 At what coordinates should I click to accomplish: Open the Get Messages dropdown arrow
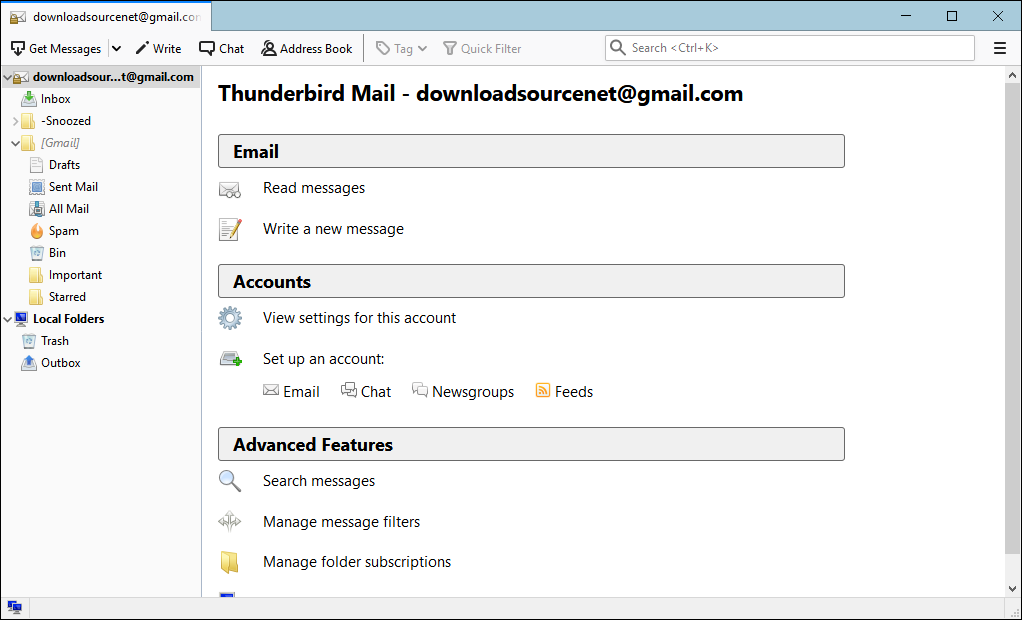(116, 48)
